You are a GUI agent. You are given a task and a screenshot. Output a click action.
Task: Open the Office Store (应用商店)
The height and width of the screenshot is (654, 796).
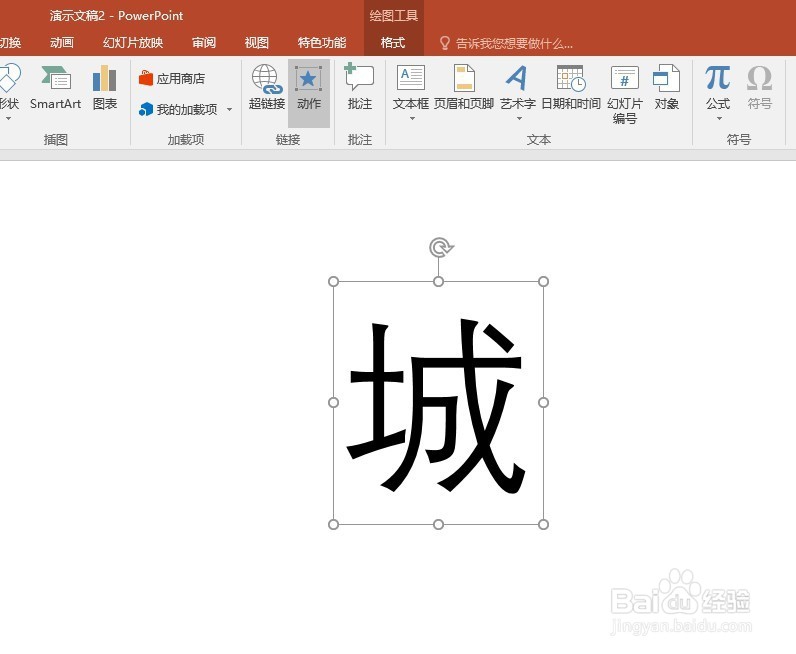click(172, 79)
